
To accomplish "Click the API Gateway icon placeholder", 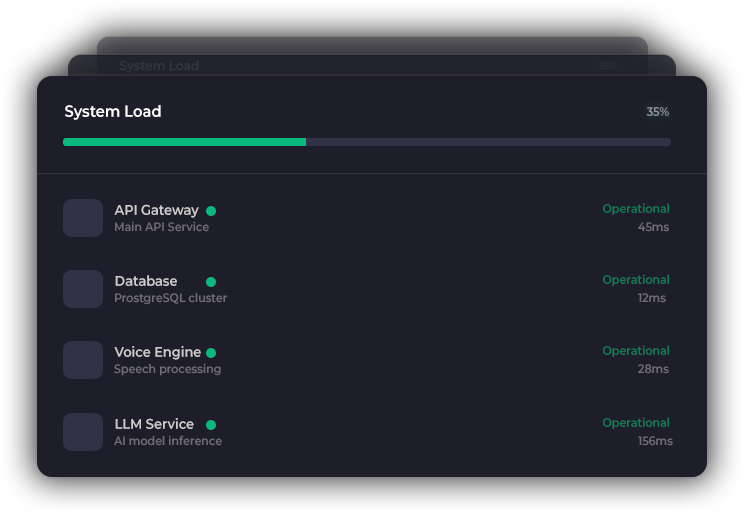I will [83, 218].
